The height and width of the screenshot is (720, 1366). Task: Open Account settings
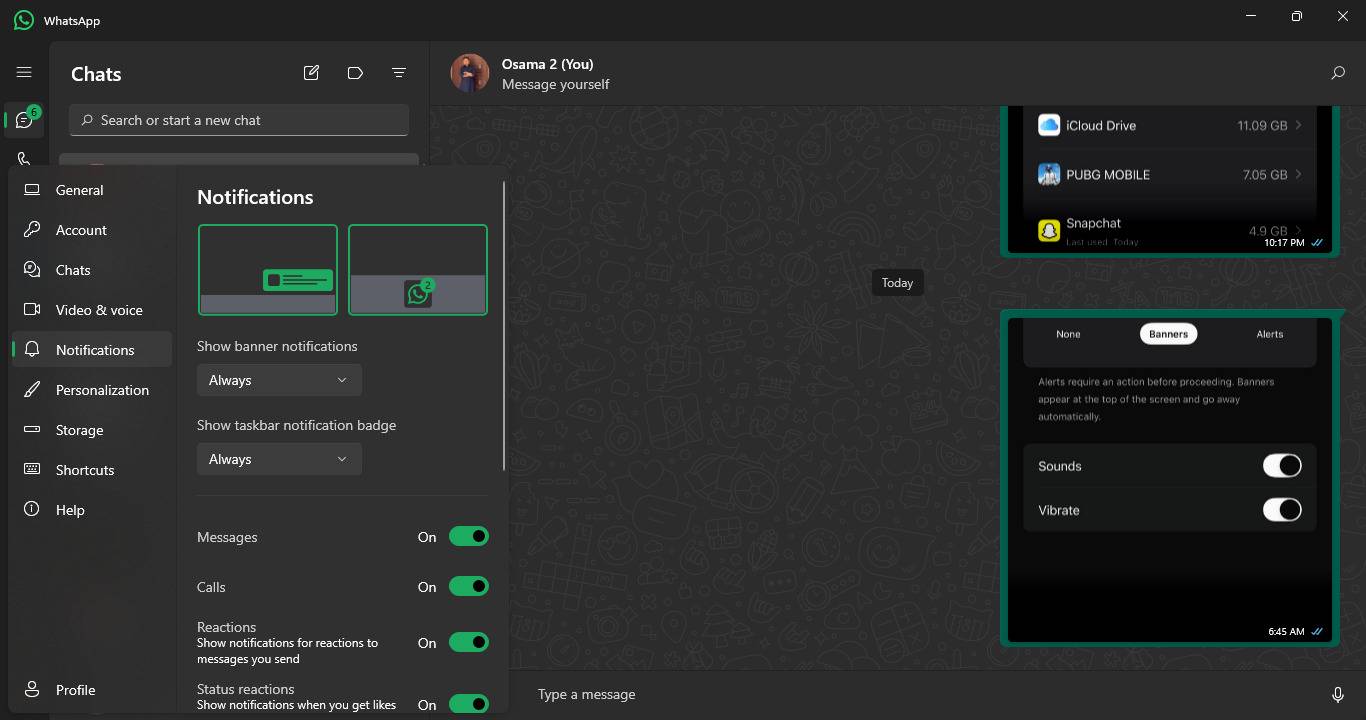pyautogui.click(x=92, y=230)
